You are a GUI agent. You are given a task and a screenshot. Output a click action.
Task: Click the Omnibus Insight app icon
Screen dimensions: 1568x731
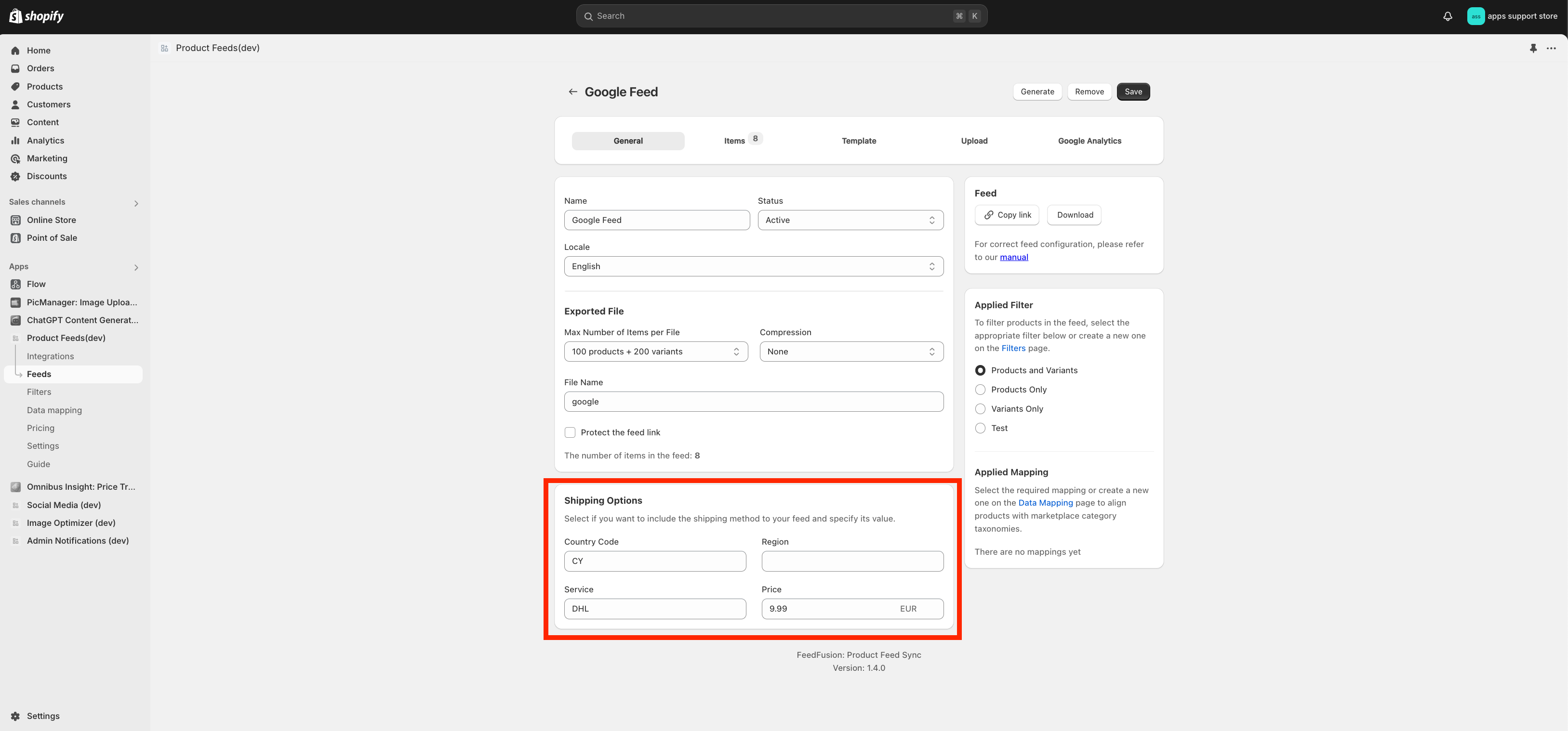tap(15, 486)
